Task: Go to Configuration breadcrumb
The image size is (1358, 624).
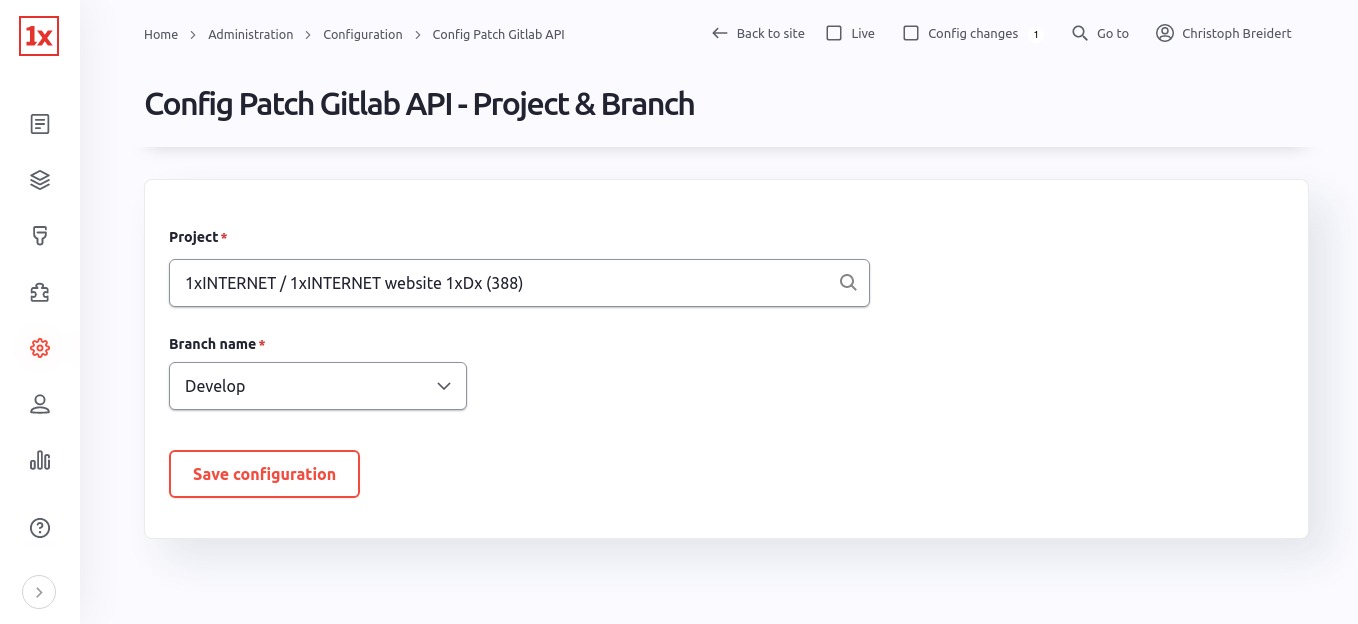Action: (363, 34)
